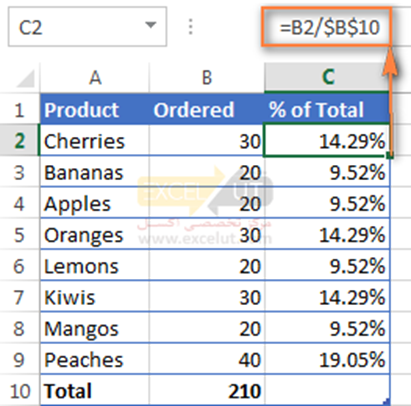Select the Kiwis ordered value 30

point(207,297)
